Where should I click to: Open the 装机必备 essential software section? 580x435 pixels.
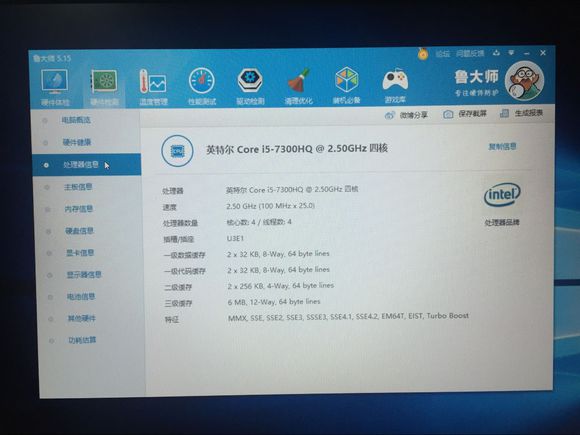click(347, 85)
